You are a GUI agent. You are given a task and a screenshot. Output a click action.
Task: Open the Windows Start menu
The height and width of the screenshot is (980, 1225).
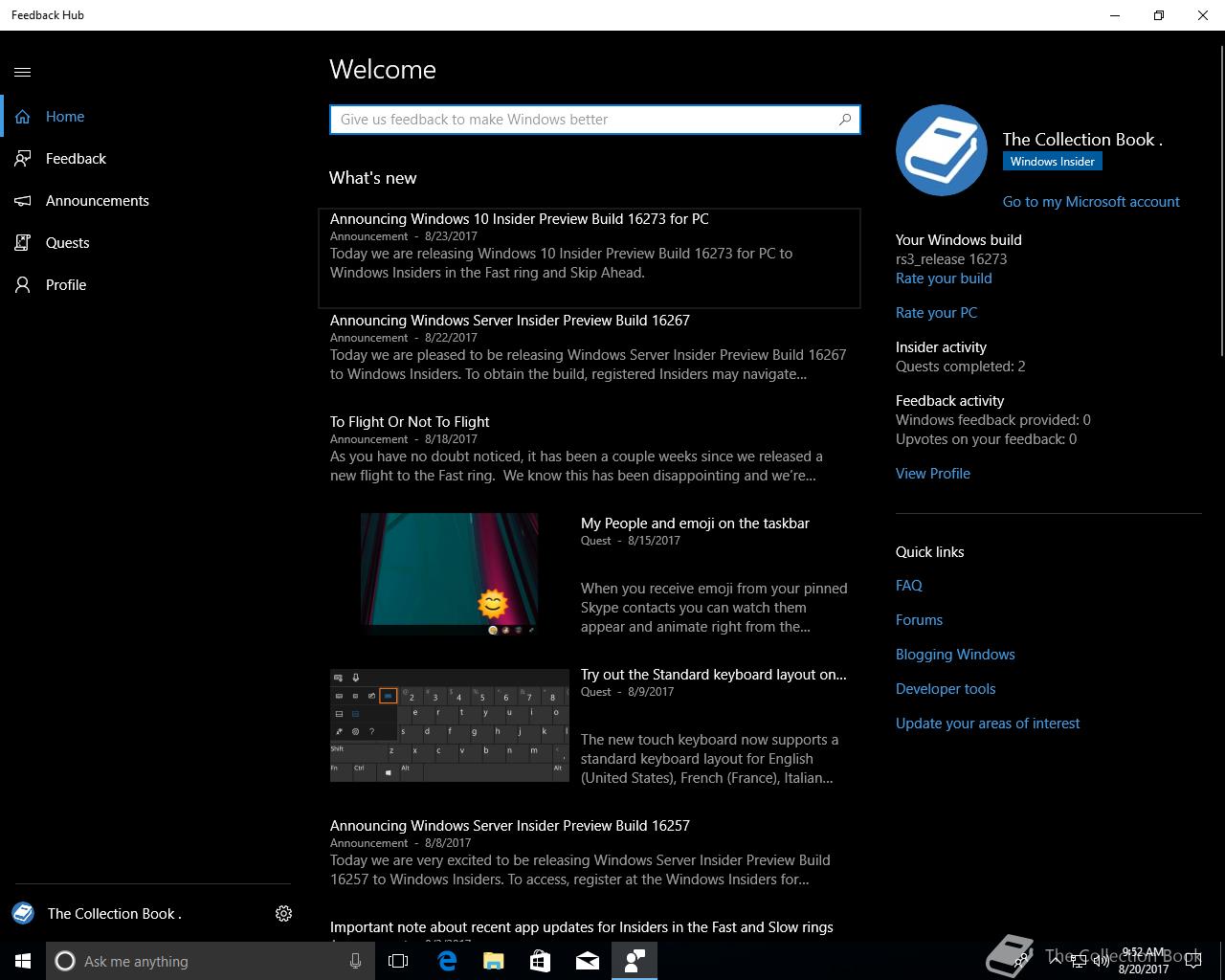coord(23,961)
